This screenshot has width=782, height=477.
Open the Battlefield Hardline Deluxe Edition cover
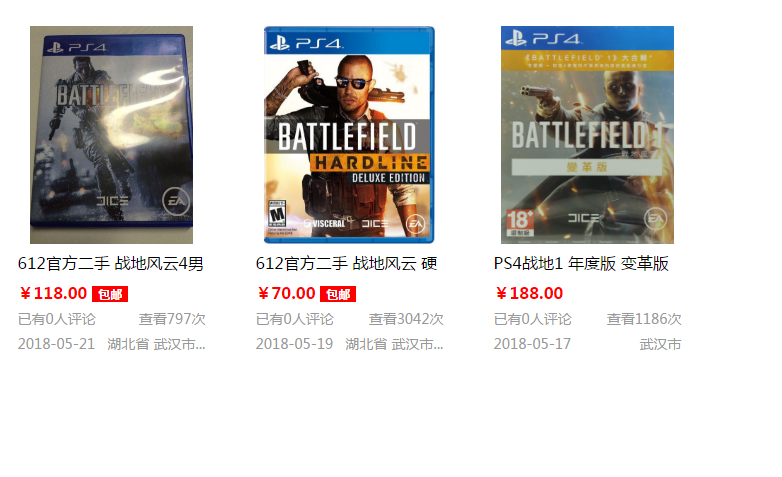[x=349, y=135]
